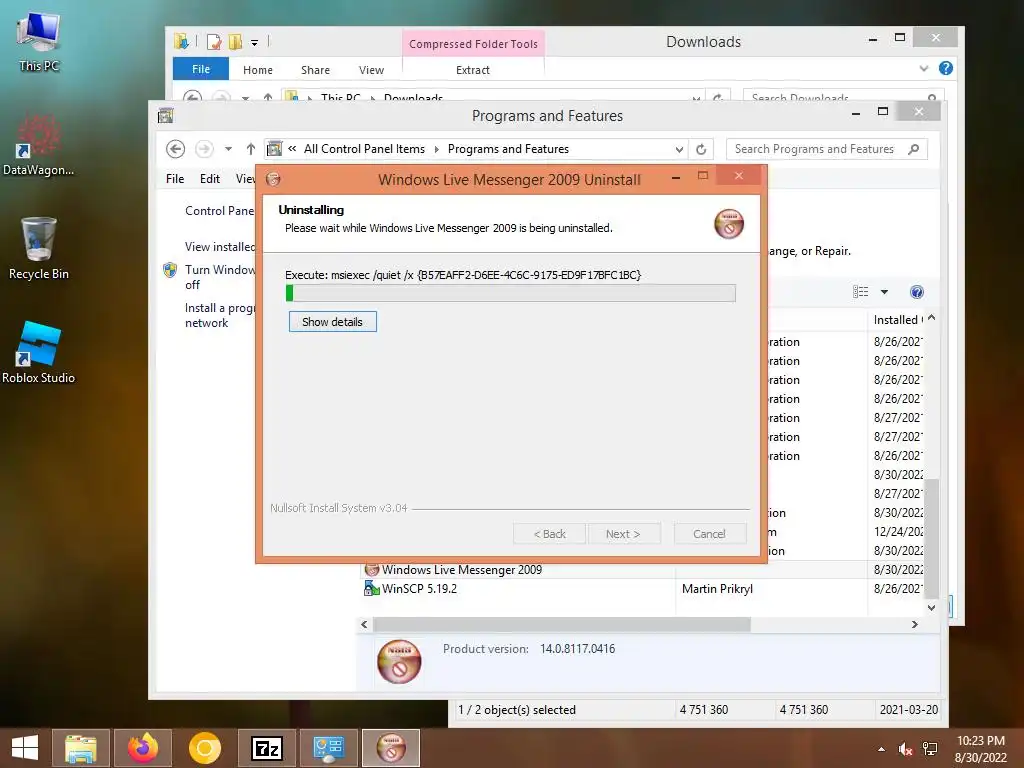Open Customize Quick Access Toolbar dropdown in Downloads
The height and width of the screenshot is (768, 1024).
pos(255,42)
